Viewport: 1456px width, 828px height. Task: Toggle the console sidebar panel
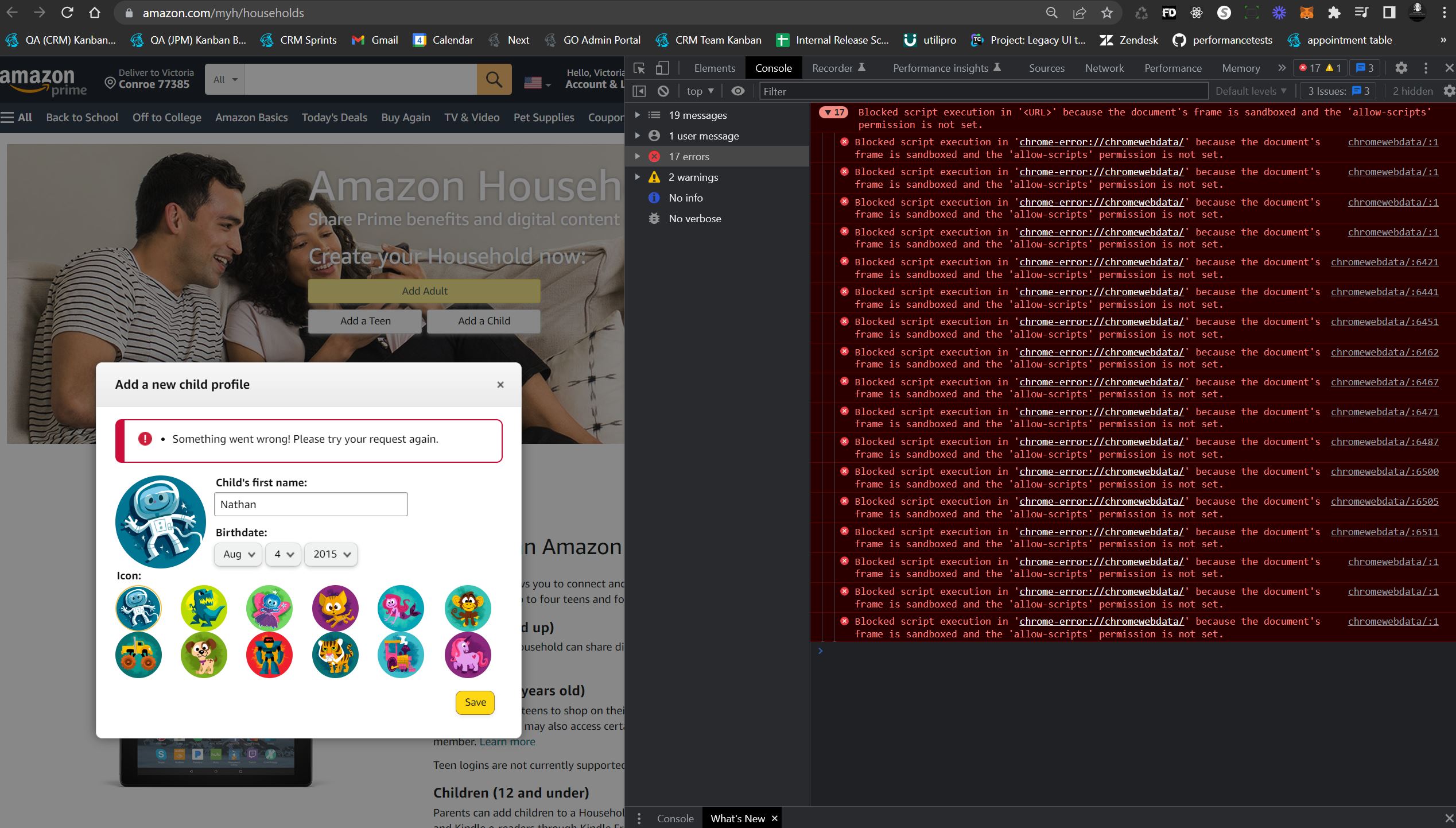[639, 91]
